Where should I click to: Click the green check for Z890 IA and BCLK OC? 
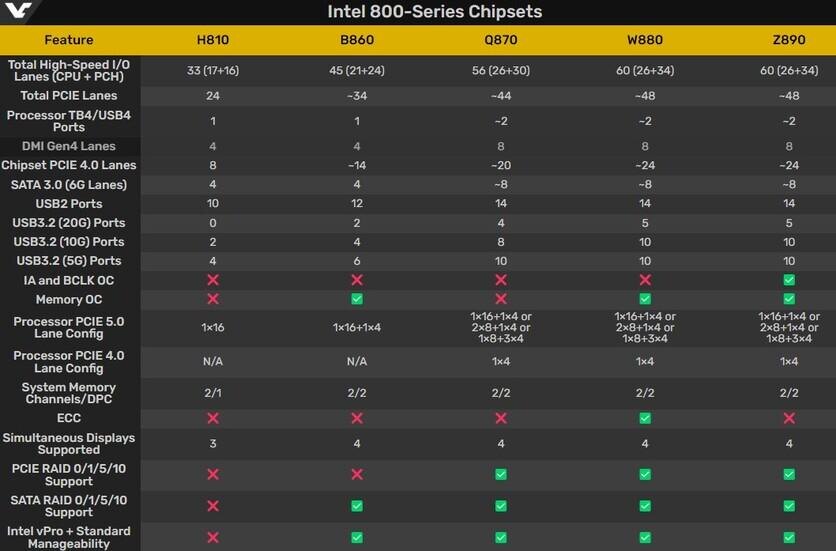789,280
